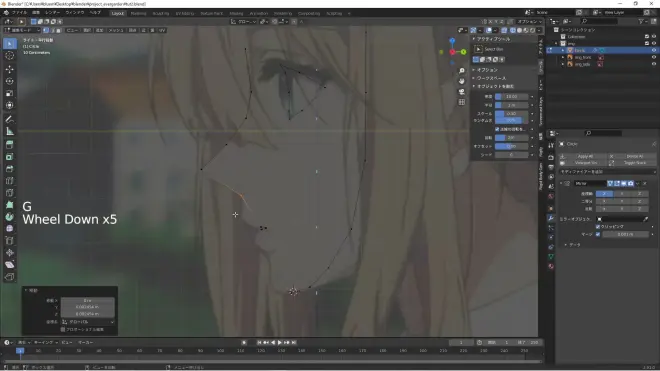Select the Select Box tool

click(x=10, y=44)
